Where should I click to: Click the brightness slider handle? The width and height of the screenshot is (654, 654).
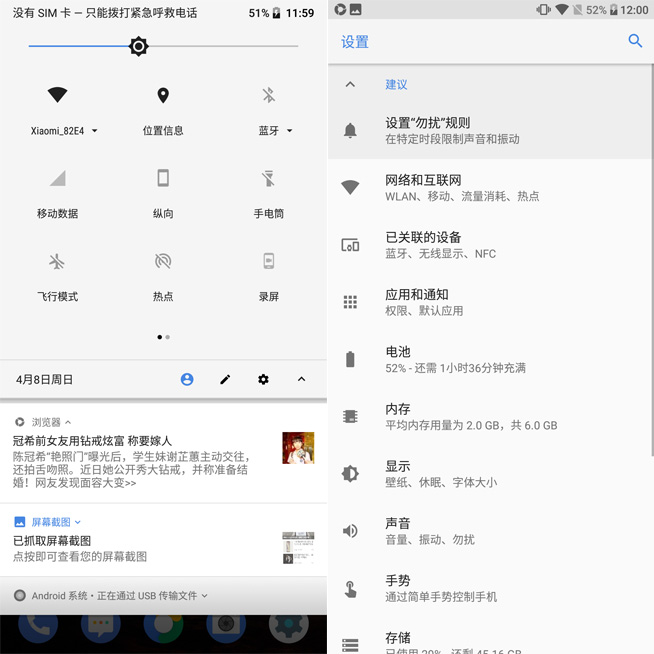(x=139, y=46)
